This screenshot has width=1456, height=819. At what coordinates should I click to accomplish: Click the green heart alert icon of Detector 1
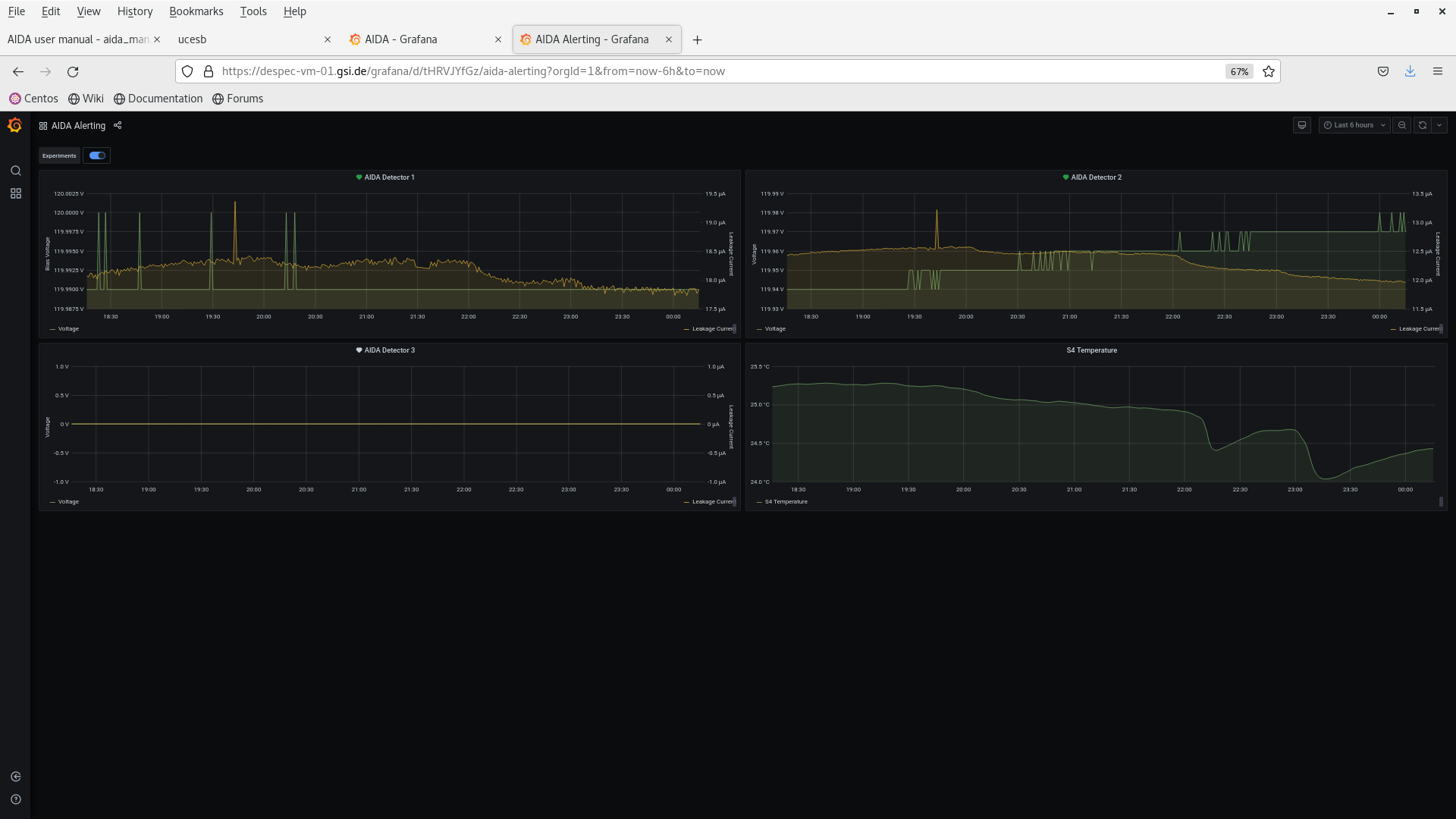(359, 177)
